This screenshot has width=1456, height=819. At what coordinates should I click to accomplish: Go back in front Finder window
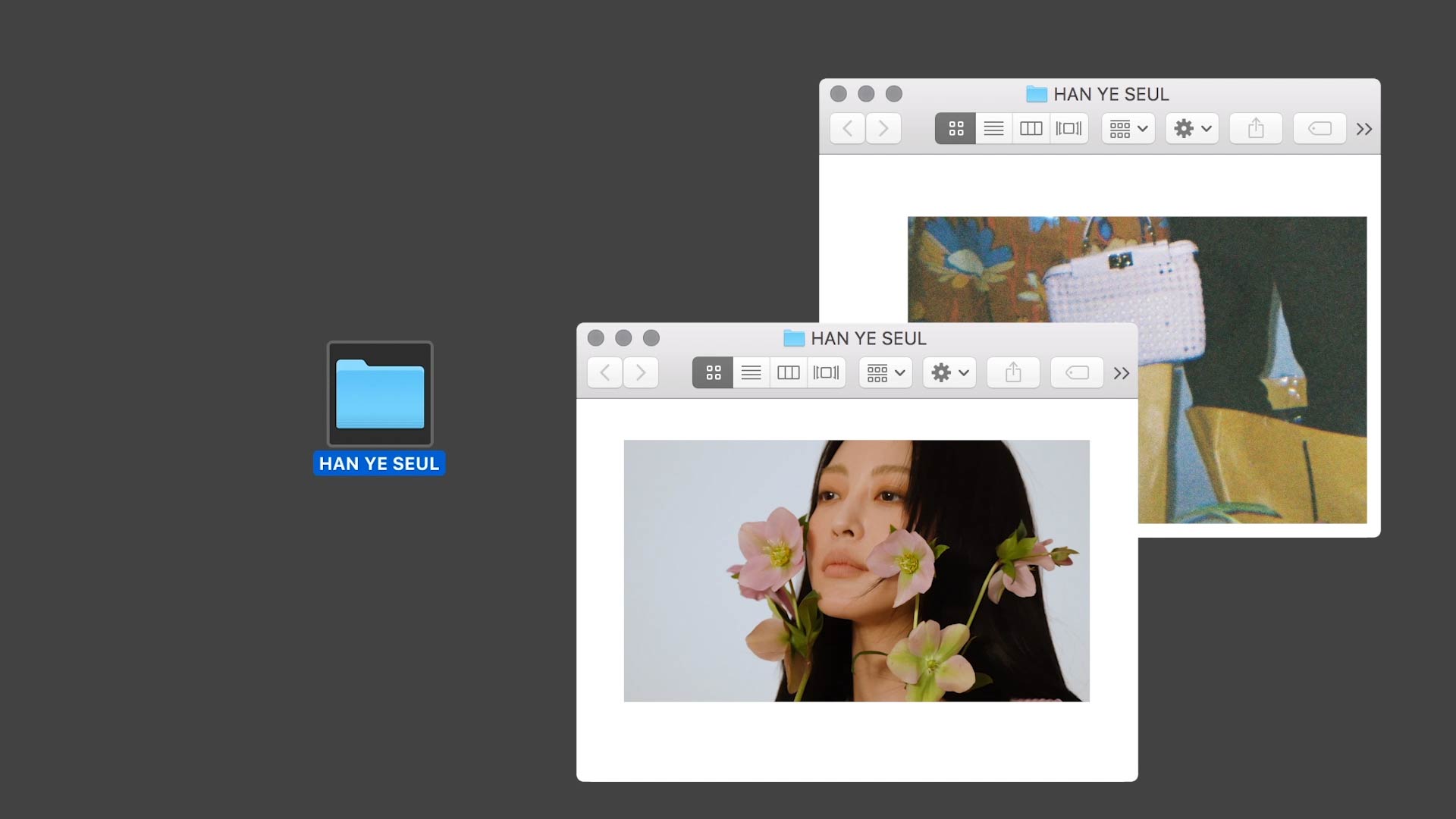click(x=605, y=372)
